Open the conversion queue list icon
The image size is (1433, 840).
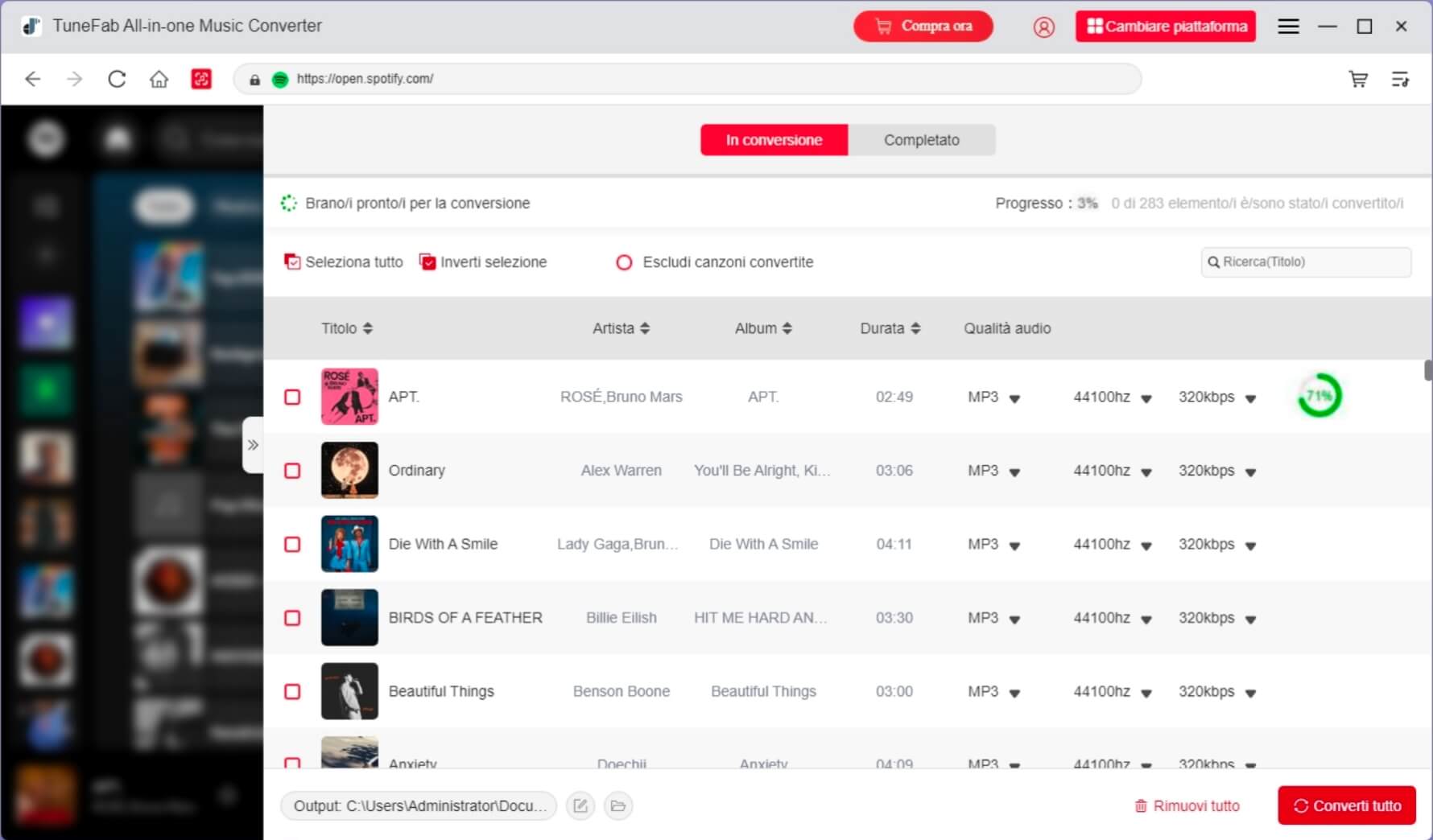point(1400,79)
